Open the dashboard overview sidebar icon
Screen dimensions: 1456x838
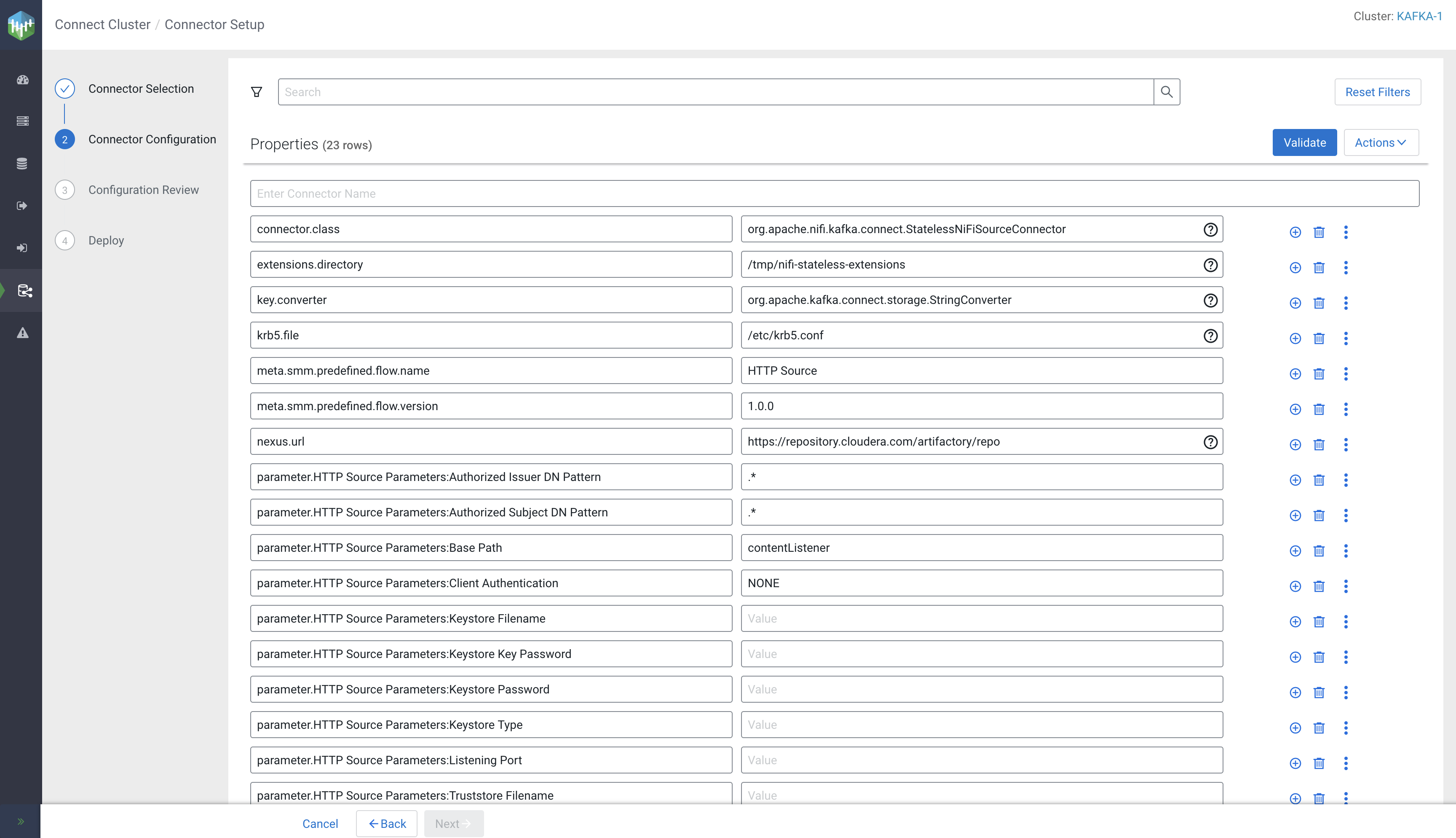tap(22, 80)
